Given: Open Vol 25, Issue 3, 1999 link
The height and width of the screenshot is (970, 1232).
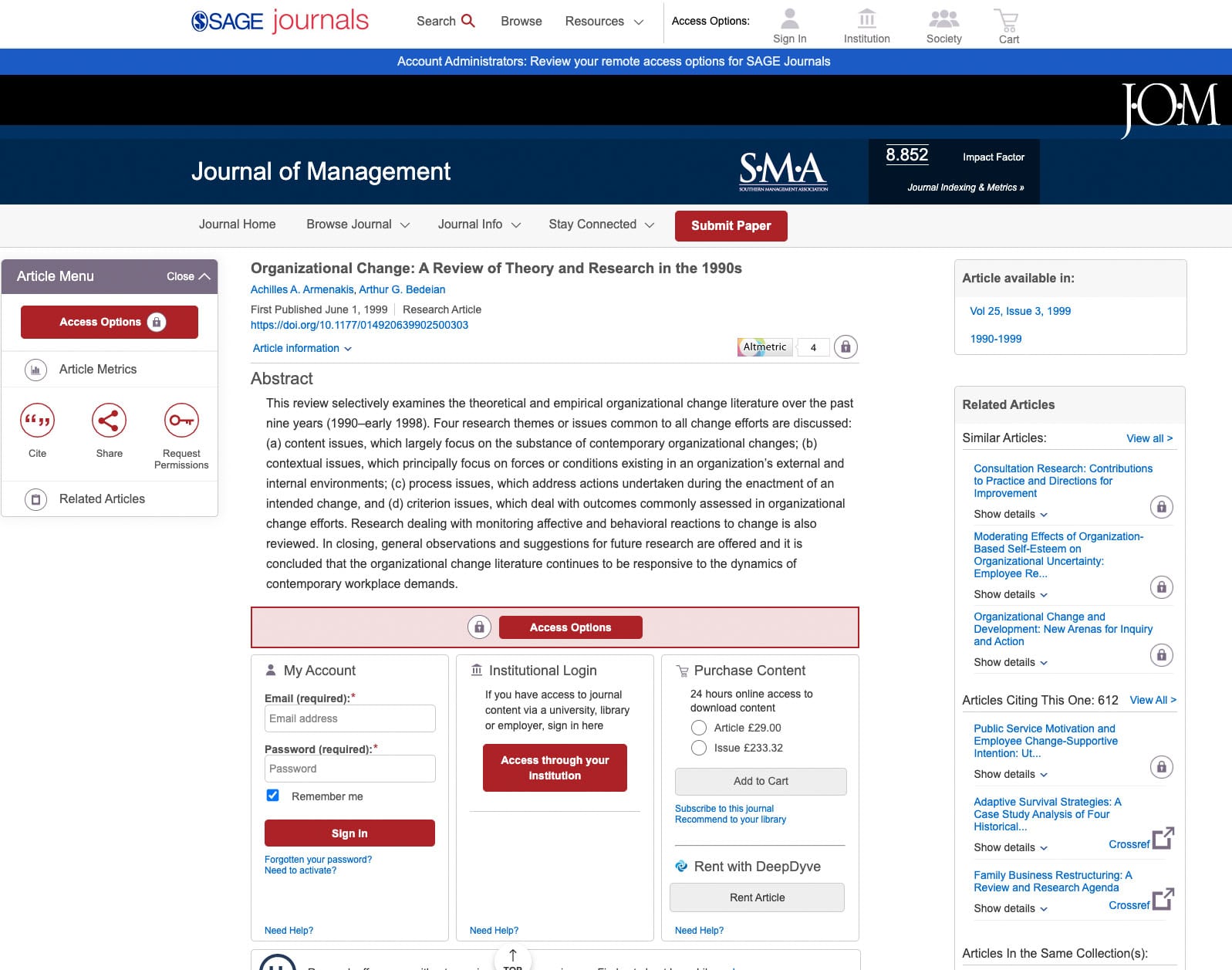Looking at the screenshot, I should [x=1020, y=312].
